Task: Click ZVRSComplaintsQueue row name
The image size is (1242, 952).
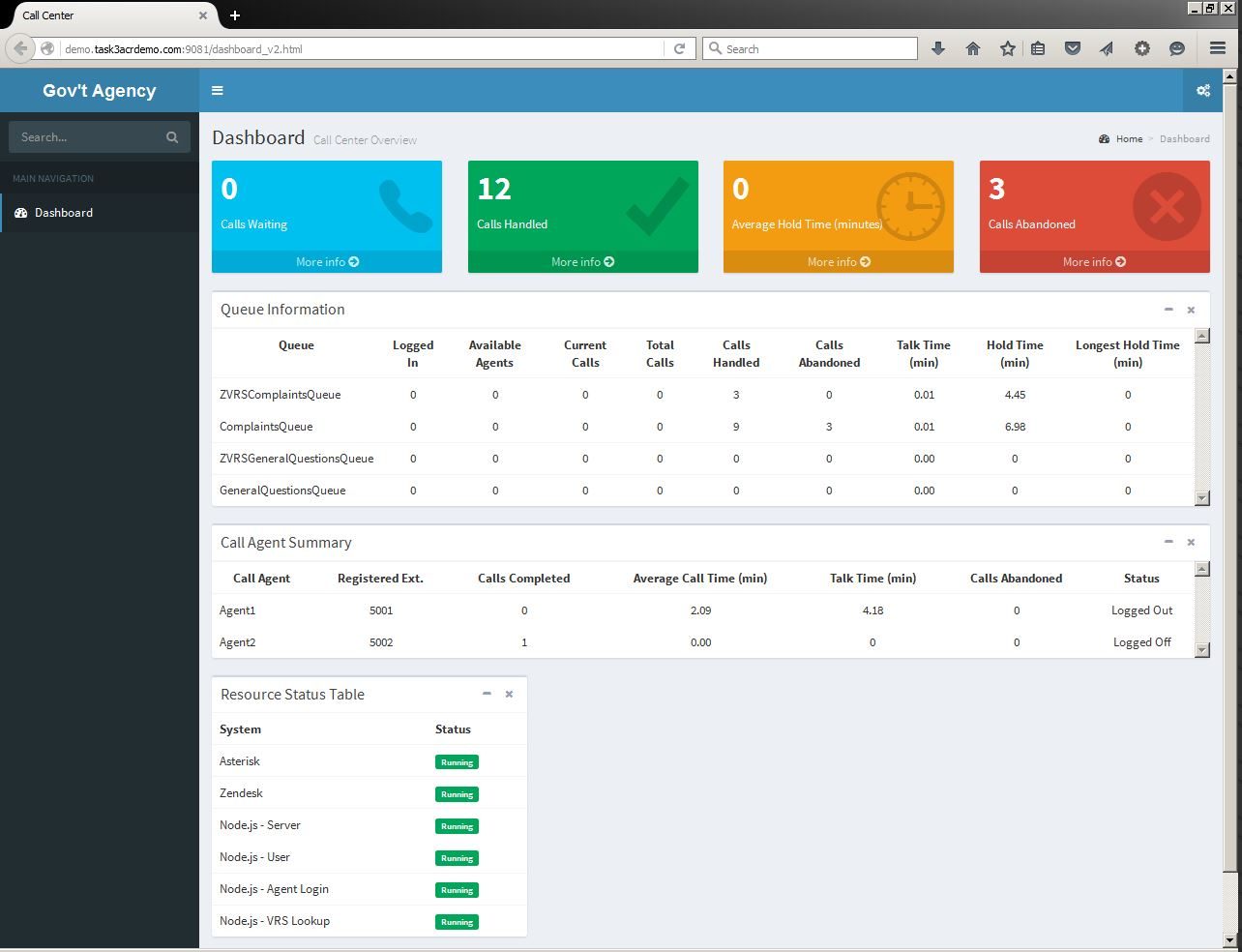Action: pyautogui.click(x=280, y=395)
